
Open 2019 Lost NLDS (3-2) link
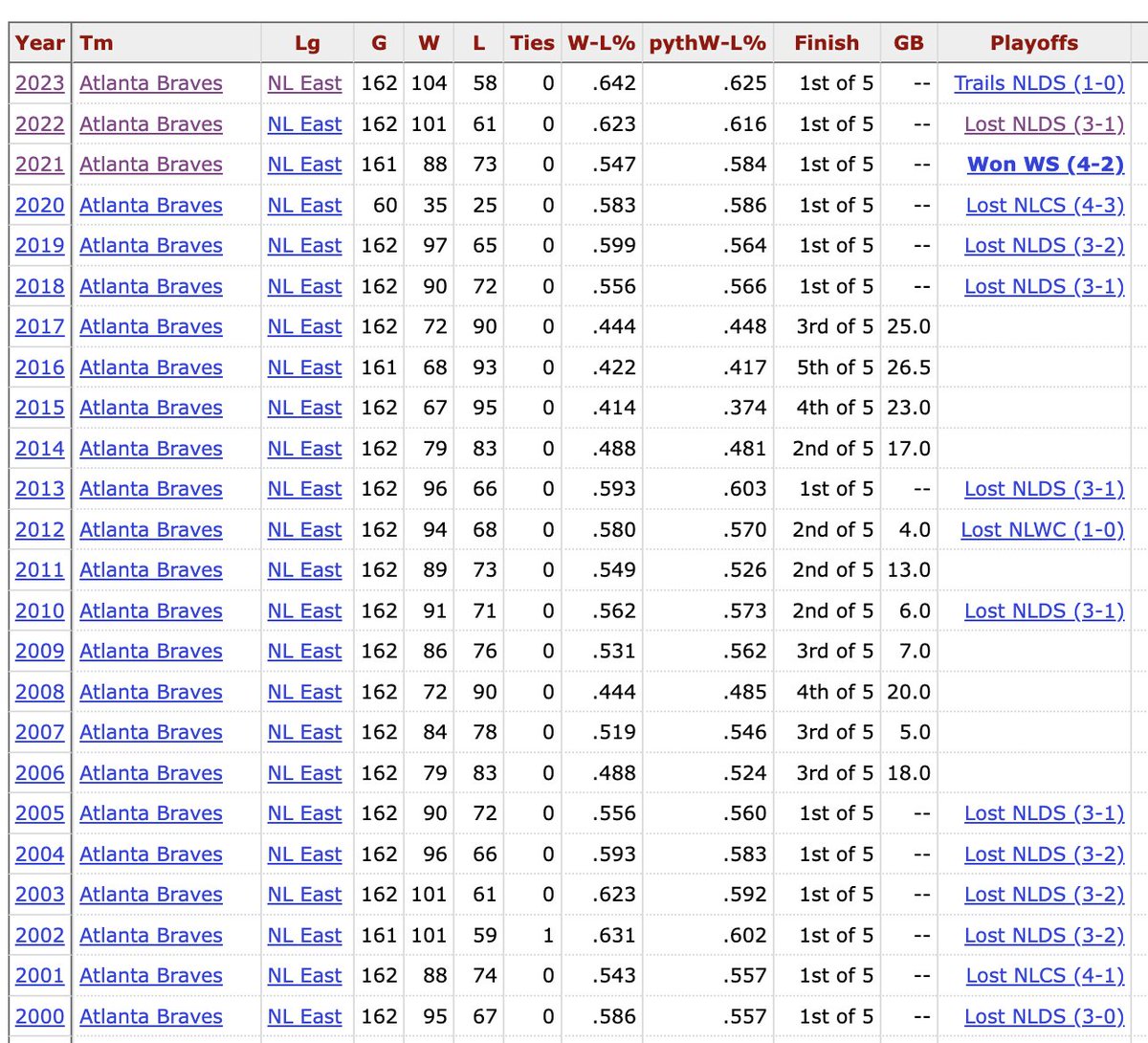1045,246
